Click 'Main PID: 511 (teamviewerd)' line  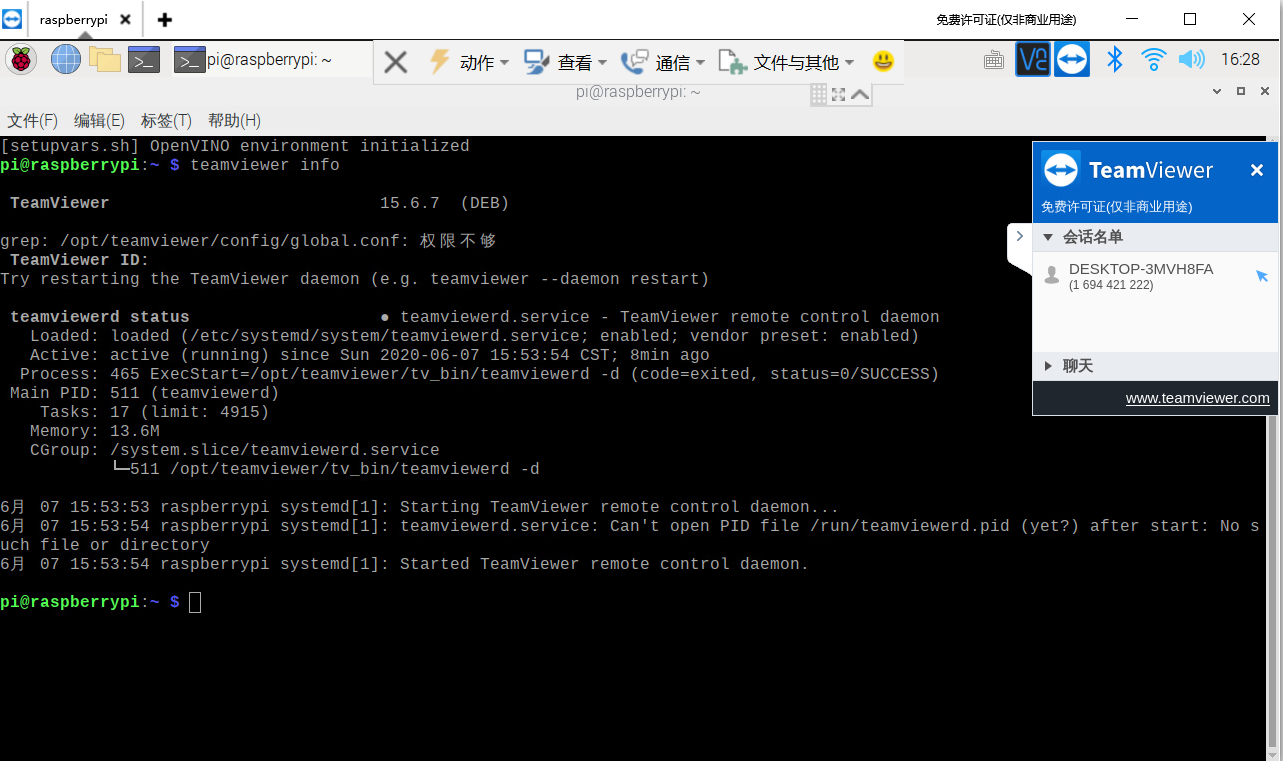145,393
